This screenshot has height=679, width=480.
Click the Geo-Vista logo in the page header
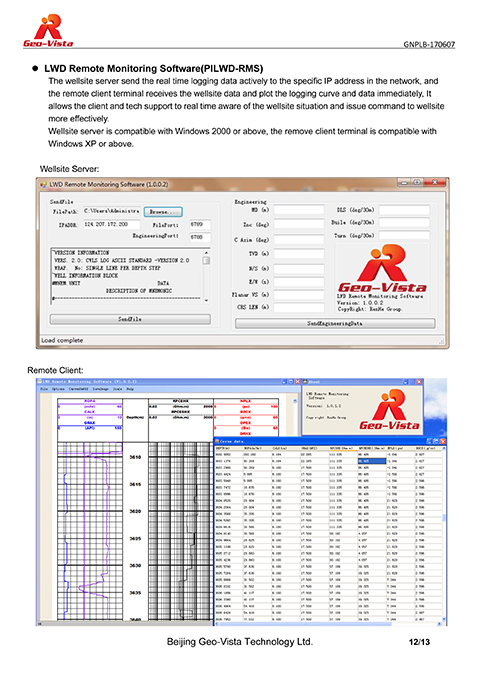(x=48, y=30)
